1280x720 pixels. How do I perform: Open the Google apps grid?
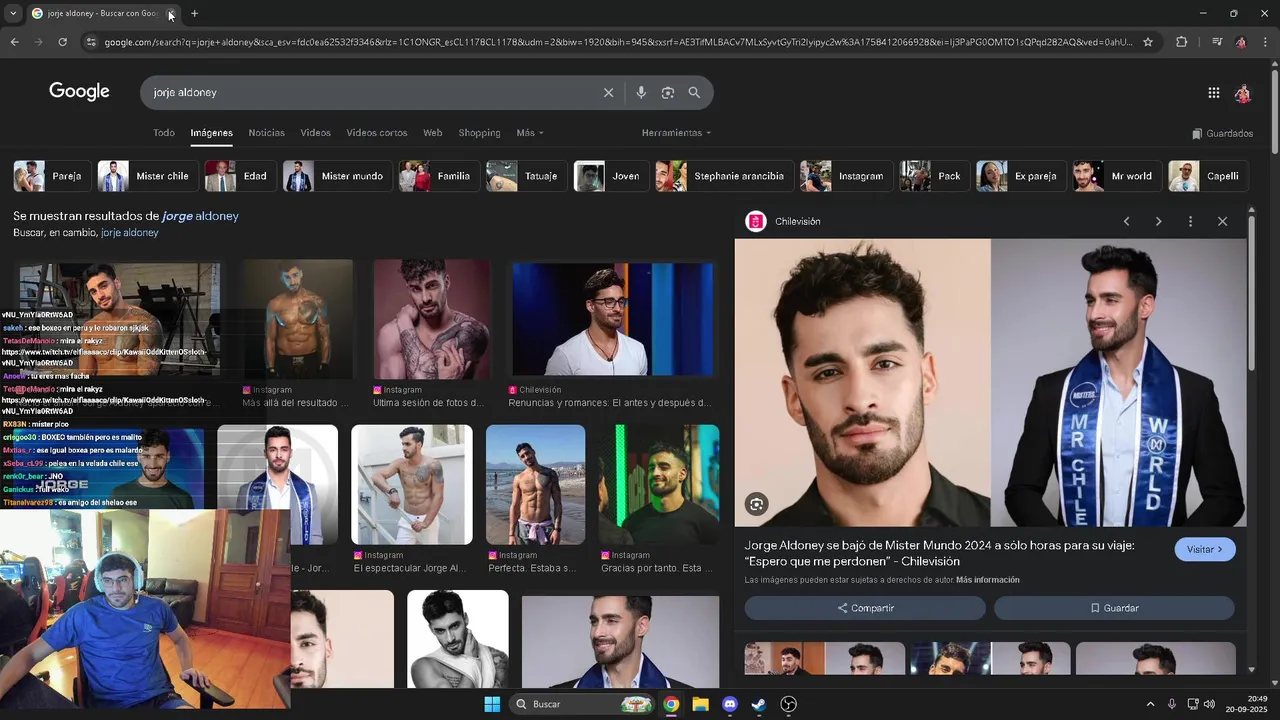coord(1213,93)
